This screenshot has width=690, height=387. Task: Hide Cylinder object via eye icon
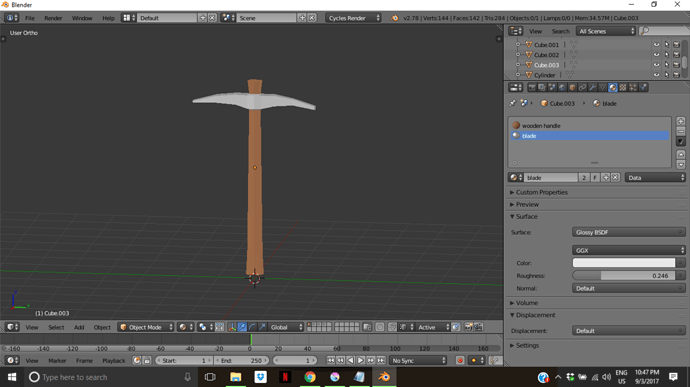tap(656, 75)
